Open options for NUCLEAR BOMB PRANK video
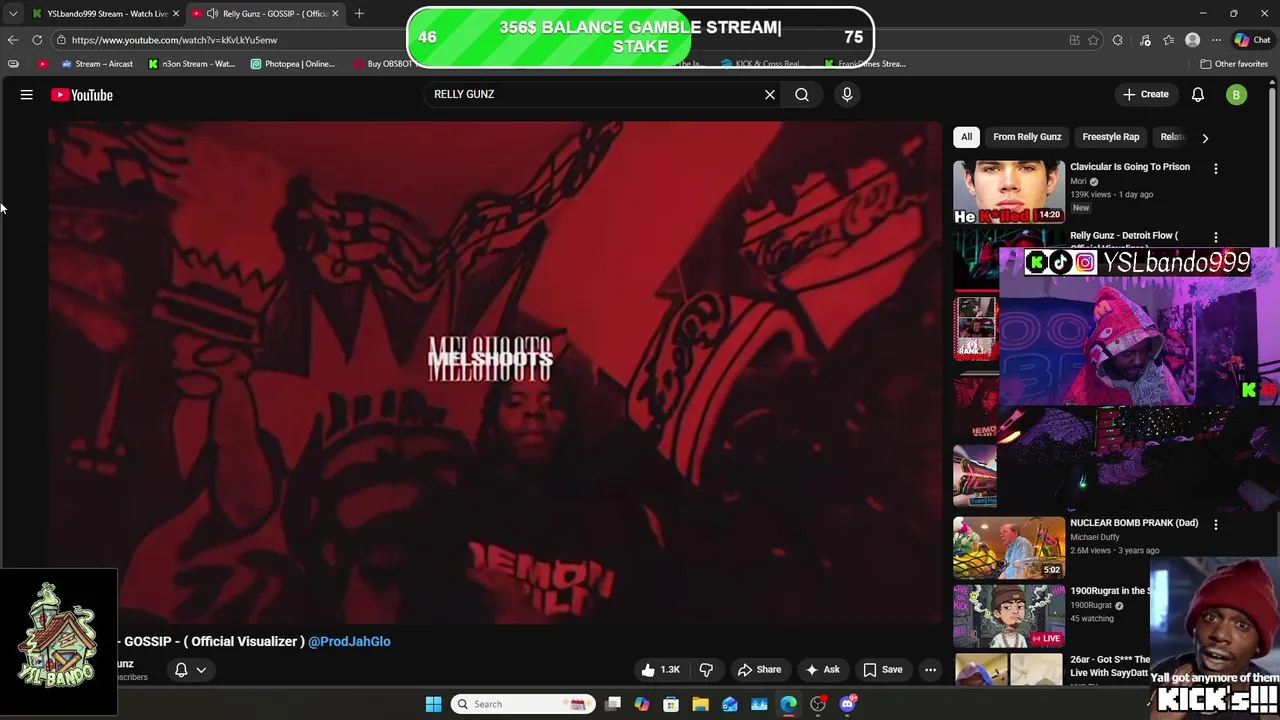The width and height of the screenshot is (1280, 720). coord(1216,524)
